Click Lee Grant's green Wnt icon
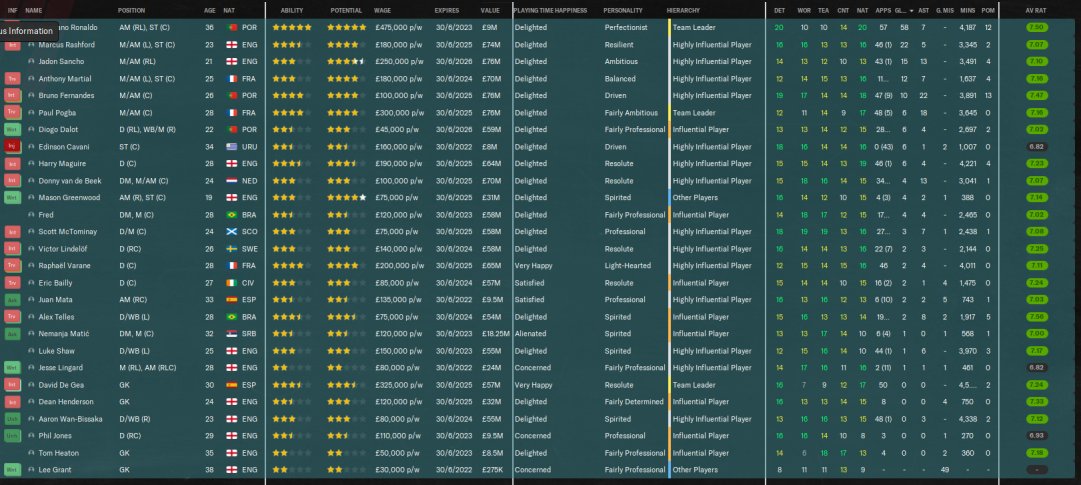 [x=12, y=470]
